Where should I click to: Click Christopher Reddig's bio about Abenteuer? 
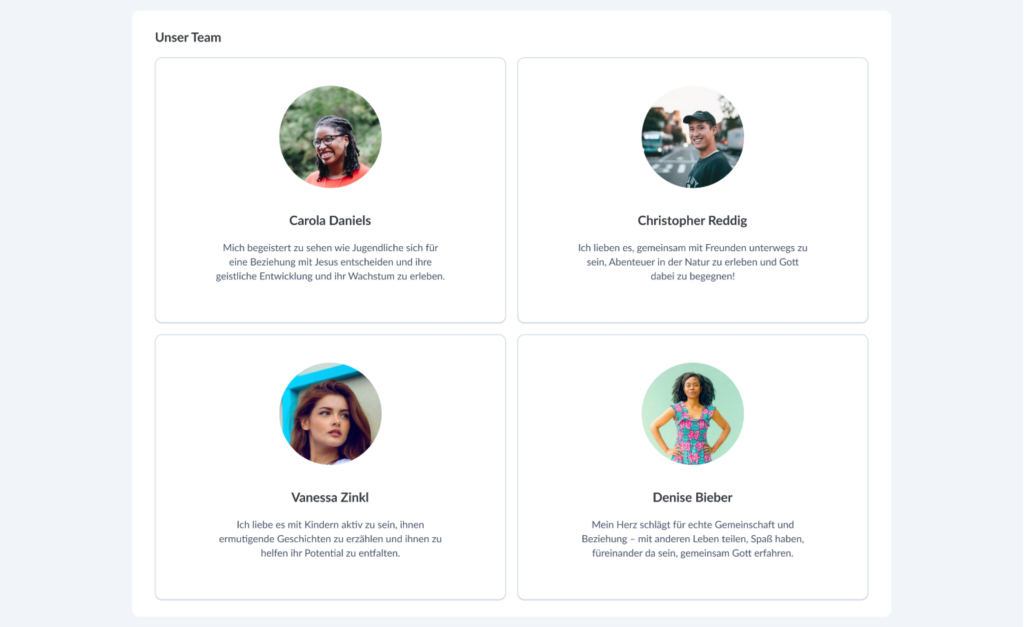click(693, 262)
